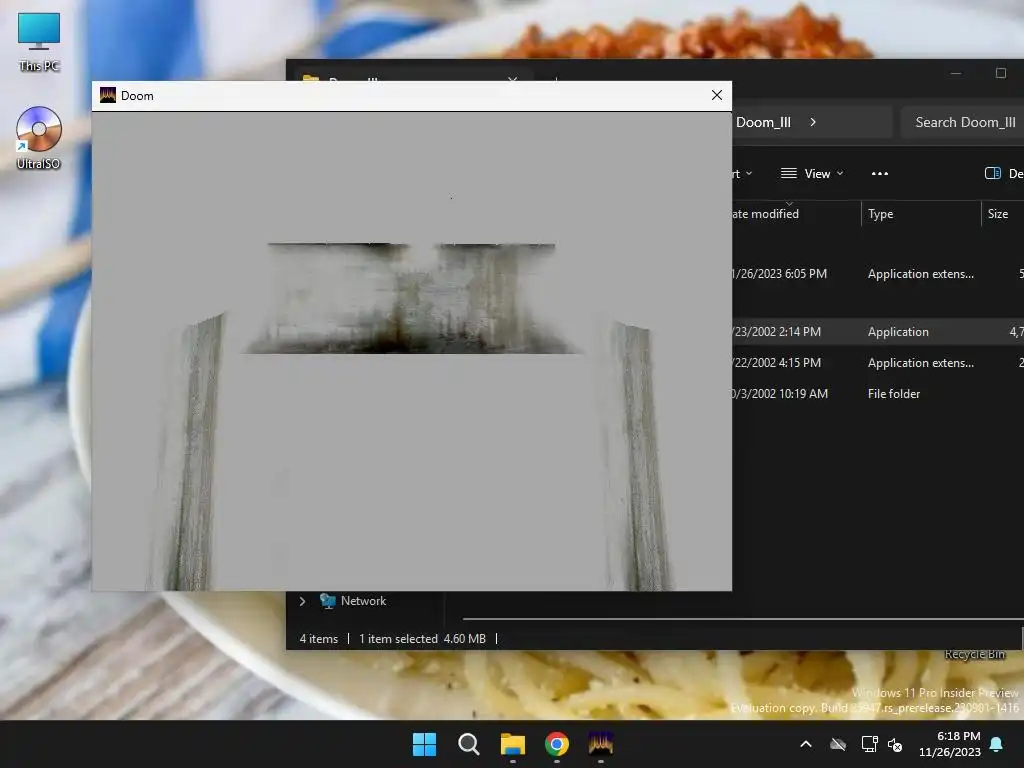Viewport: 1024px width, 768px height.
Task: Click the OneDrive cloud tray icon
Action: (x=838, y=744)
